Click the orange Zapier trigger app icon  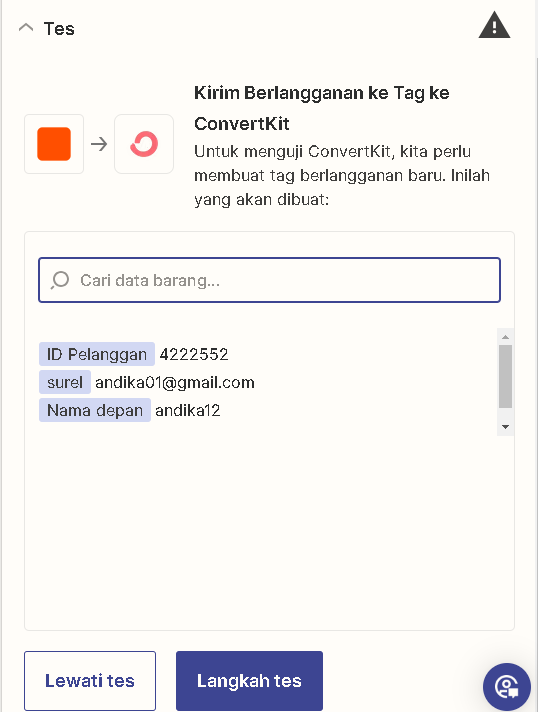point(54,144)
